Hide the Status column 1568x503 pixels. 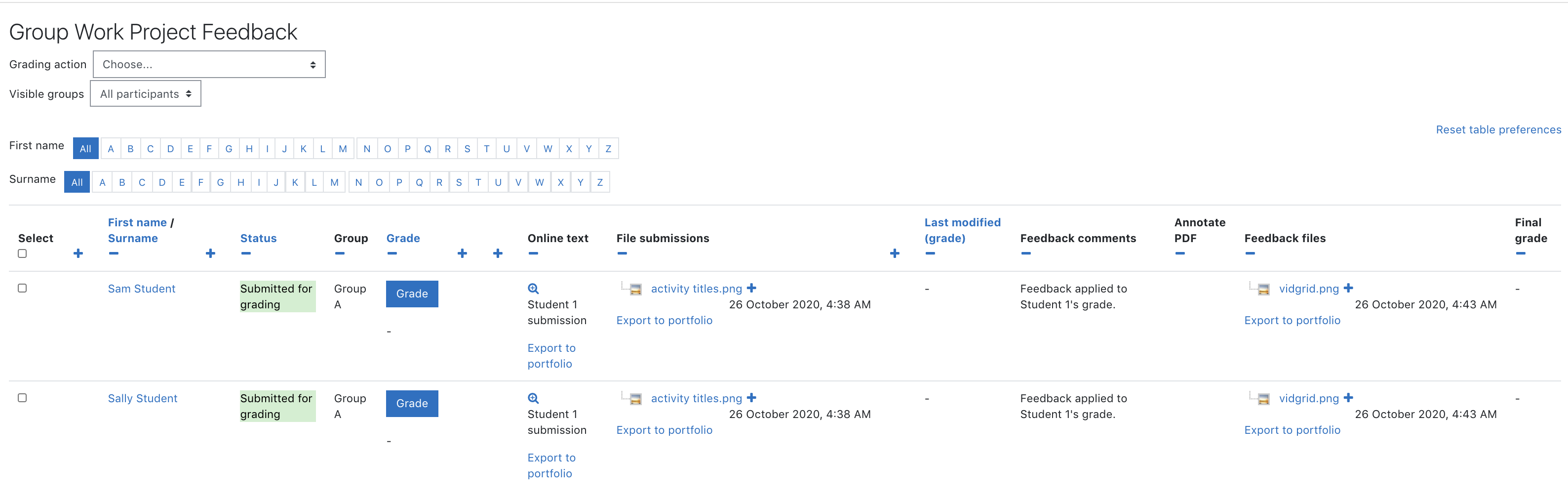tap(245, 253)
